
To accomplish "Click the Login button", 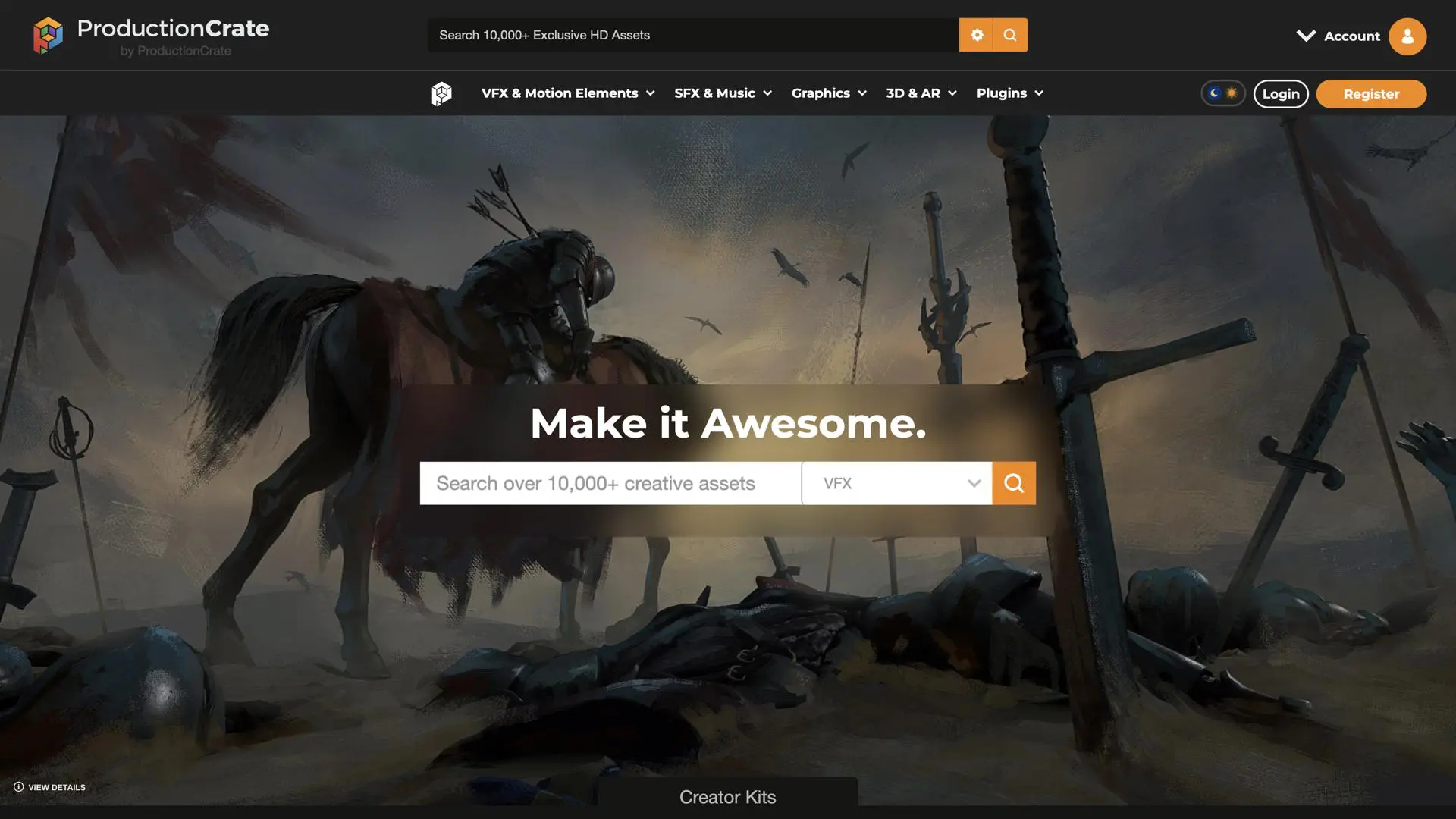I will tap(1280, 94).
